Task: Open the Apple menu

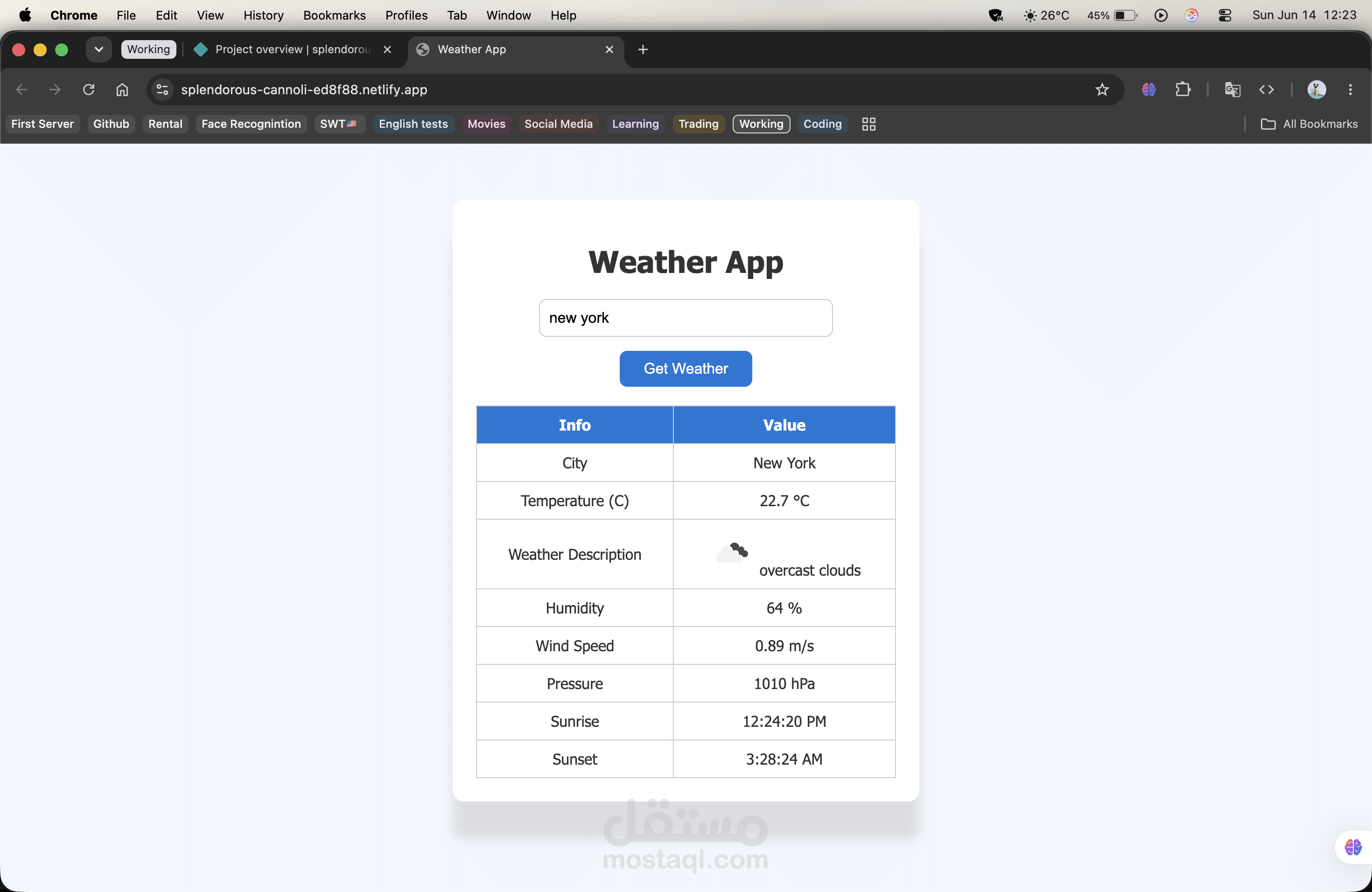Action: (25, 15)
